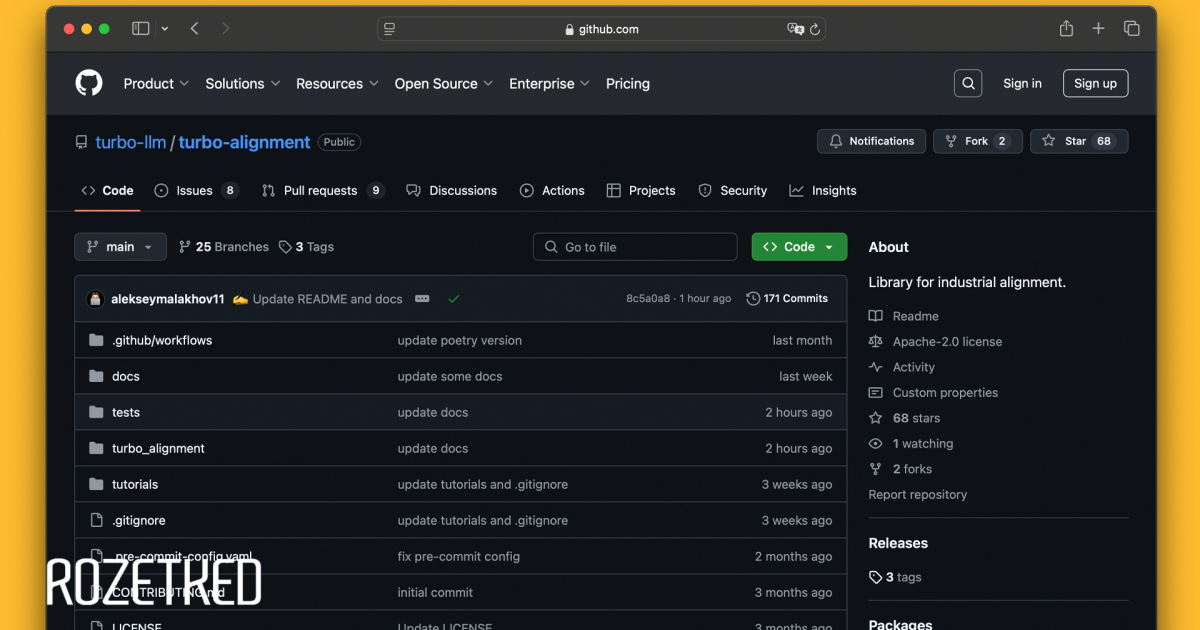Open a new Safari tab with plus icon
This screenshot has width=1200, height=630.
[1098, 29]
